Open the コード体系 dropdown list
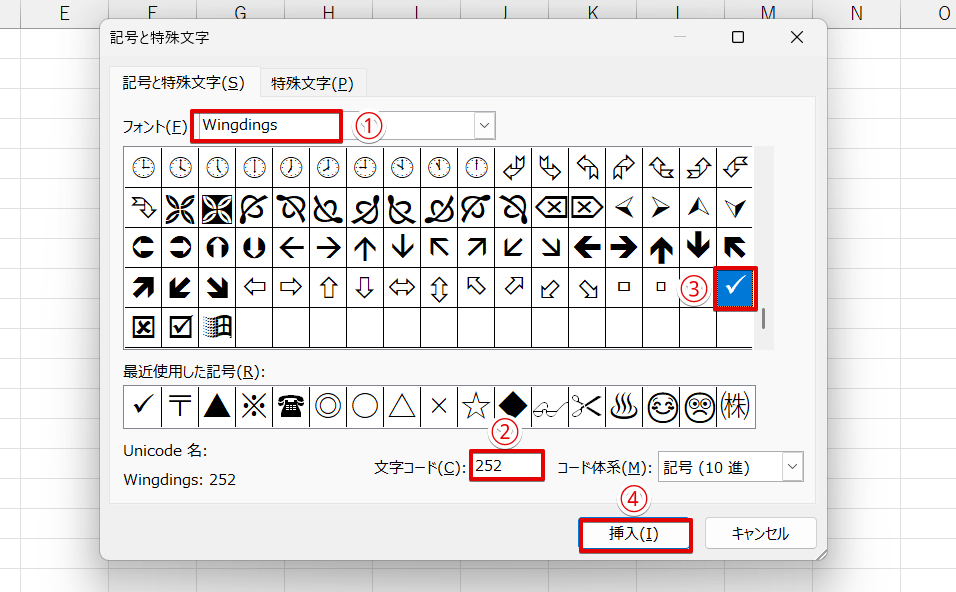 tap(792, 467)
